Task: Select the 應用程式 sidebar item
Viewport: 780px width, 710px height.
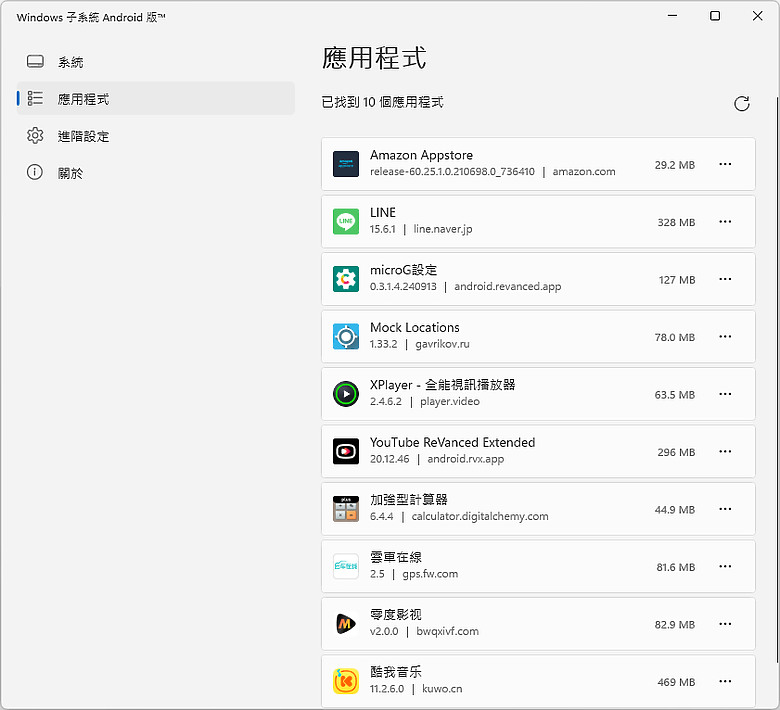Action: 155,99
